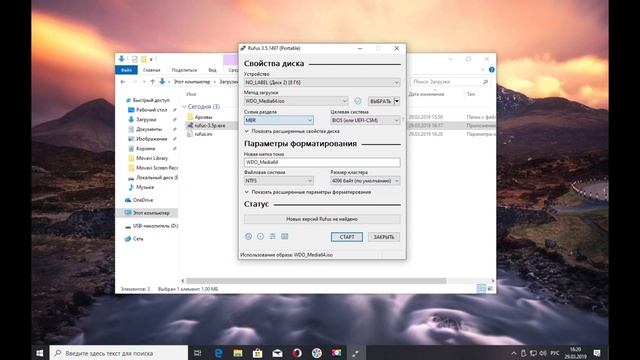Open the Файловая система NTFS dropdown
The width and height of the screenshot is (640, 360).
point(279,180)
